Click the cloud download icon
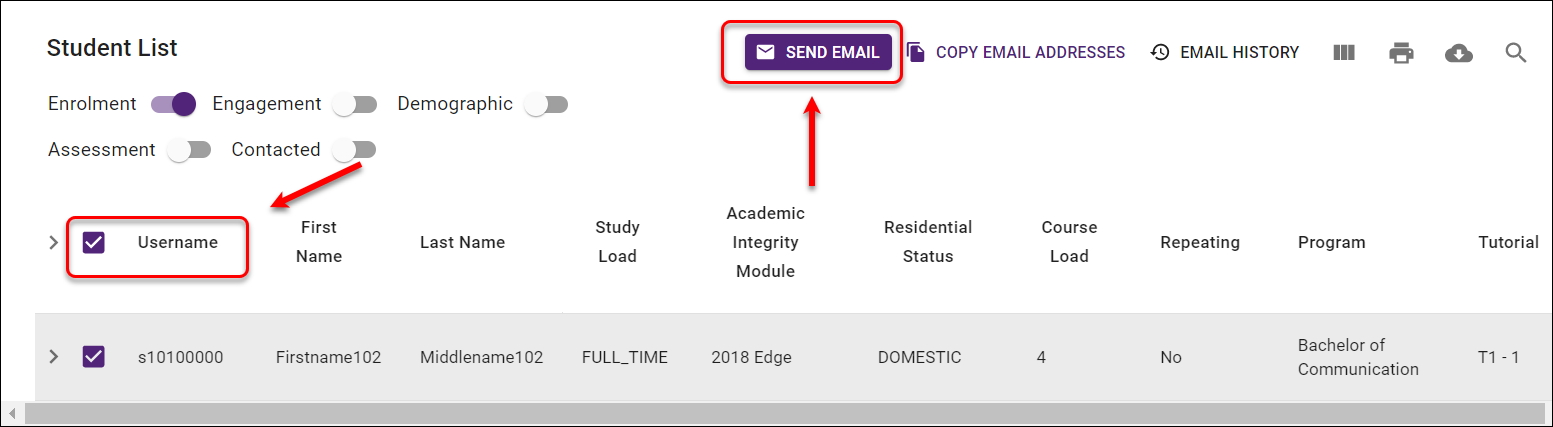 [1459, 53]
